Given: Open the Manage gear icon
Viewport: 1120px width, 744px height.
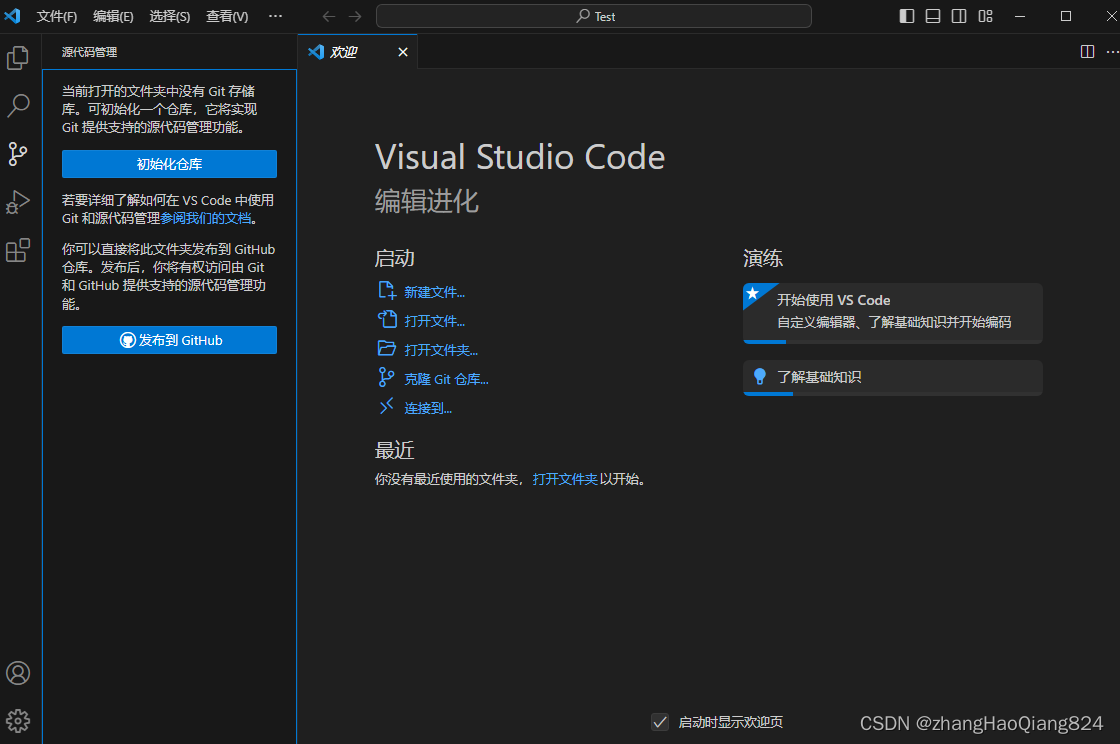Looking at the screenshot, I should (18, 720).
